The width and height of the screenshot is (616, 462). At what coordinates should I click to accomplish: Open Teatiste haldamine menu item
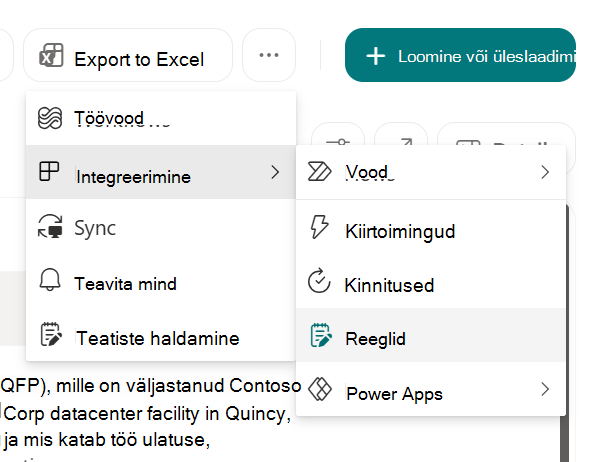[x=161, y=336]
